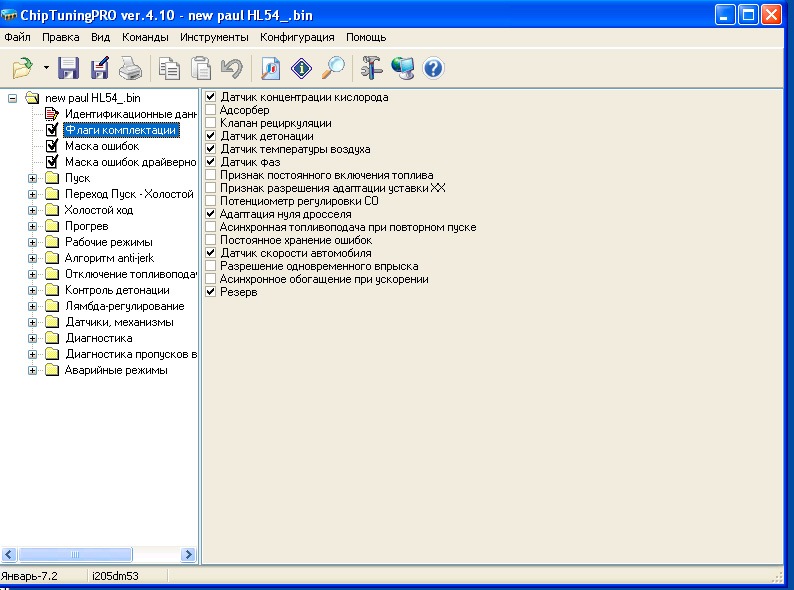Uncheck the Резерв checkbox
The height and width of the screenshot is (590, 794).
211,292
